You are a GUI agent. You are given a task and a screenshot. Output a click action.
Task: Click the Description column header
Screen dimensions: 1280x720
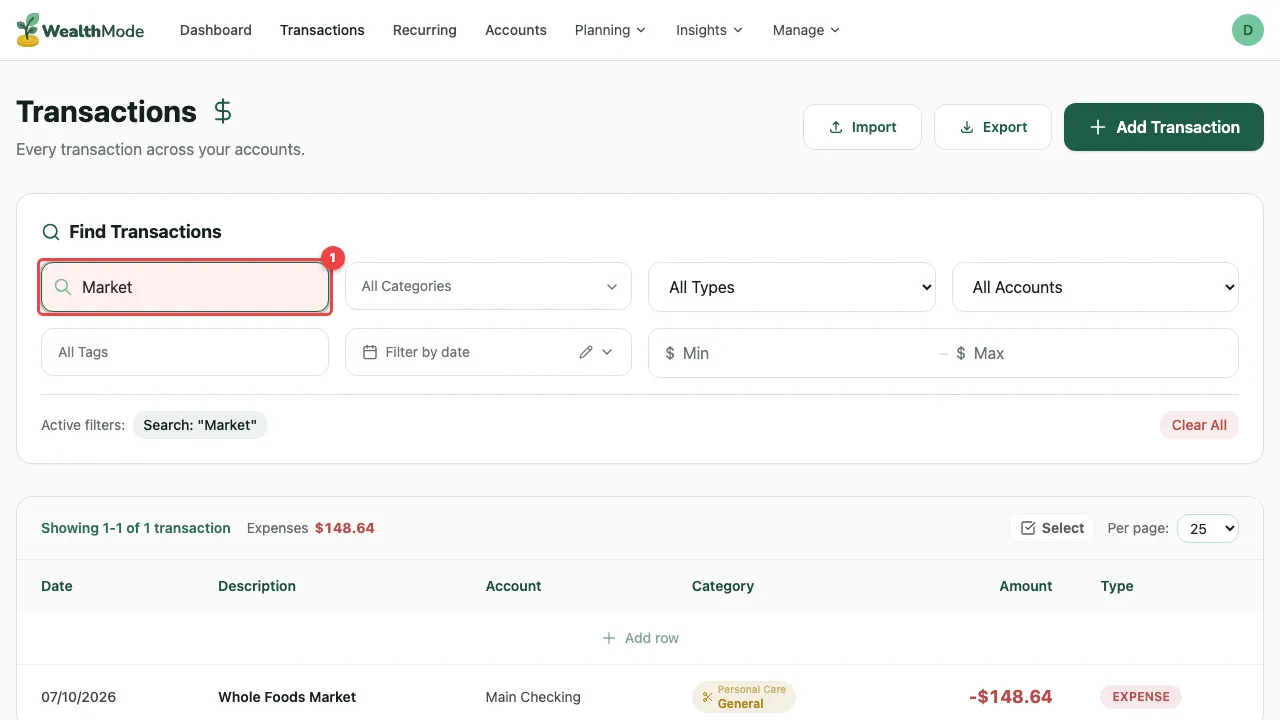(x=257, y=586)
